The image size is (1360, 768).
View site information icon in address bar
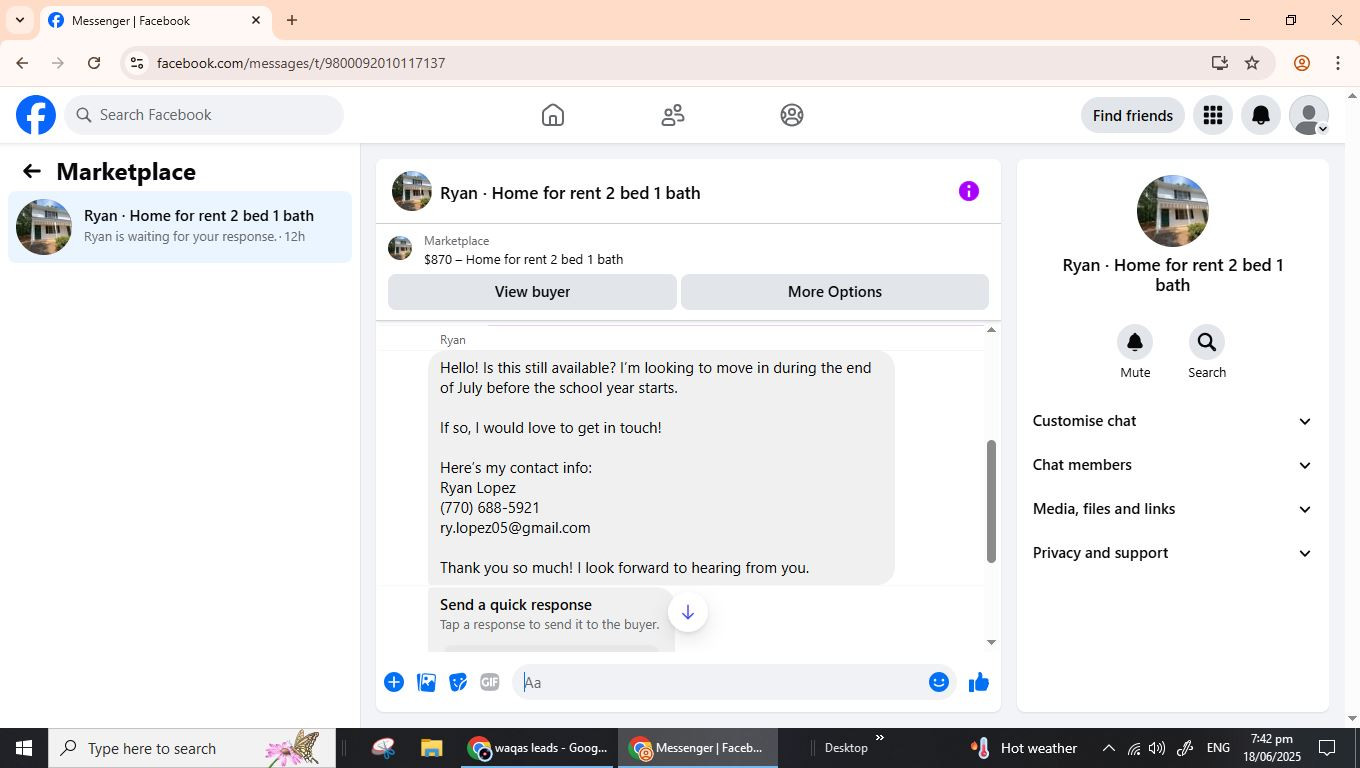(x=137, y=63)
